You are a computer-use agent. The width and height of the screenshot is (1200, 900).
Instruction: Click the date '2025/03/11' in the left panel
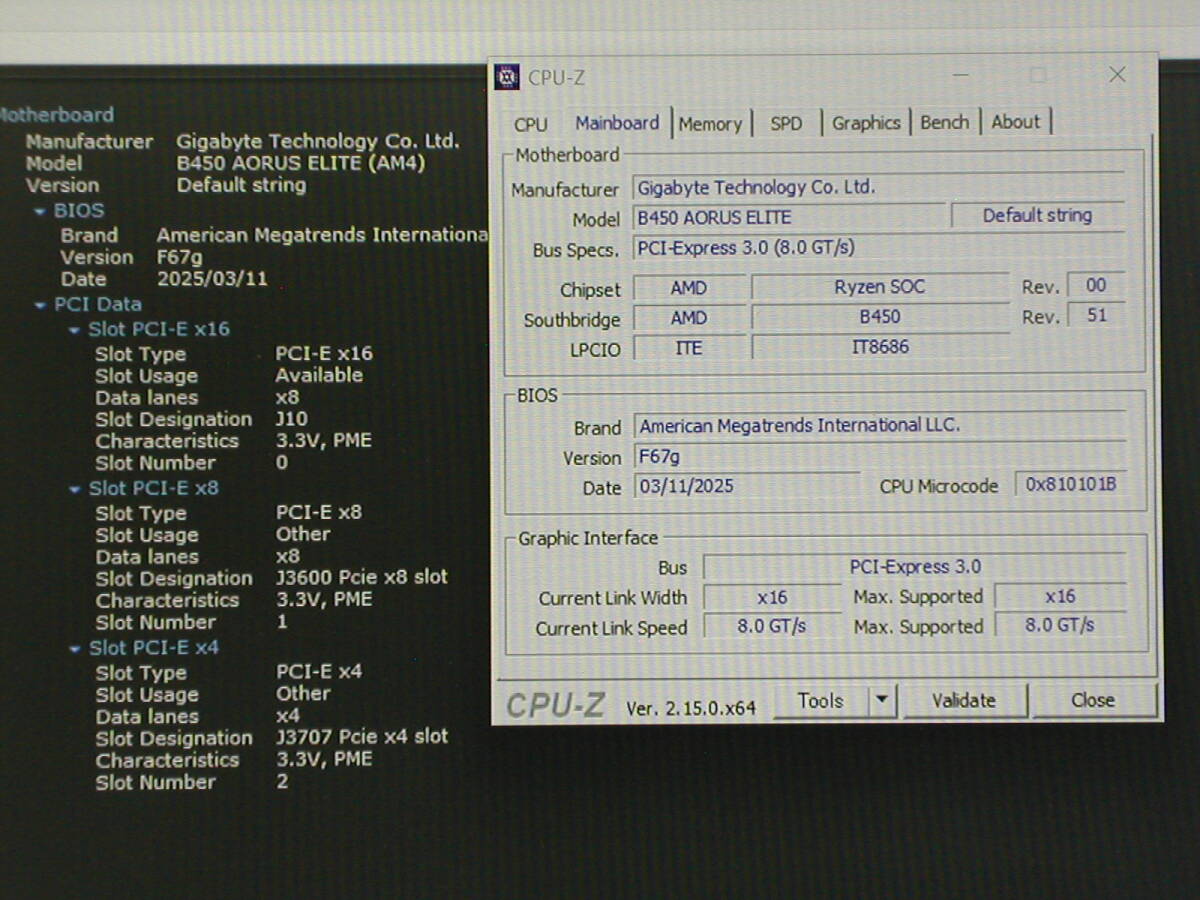pos(212,279)
